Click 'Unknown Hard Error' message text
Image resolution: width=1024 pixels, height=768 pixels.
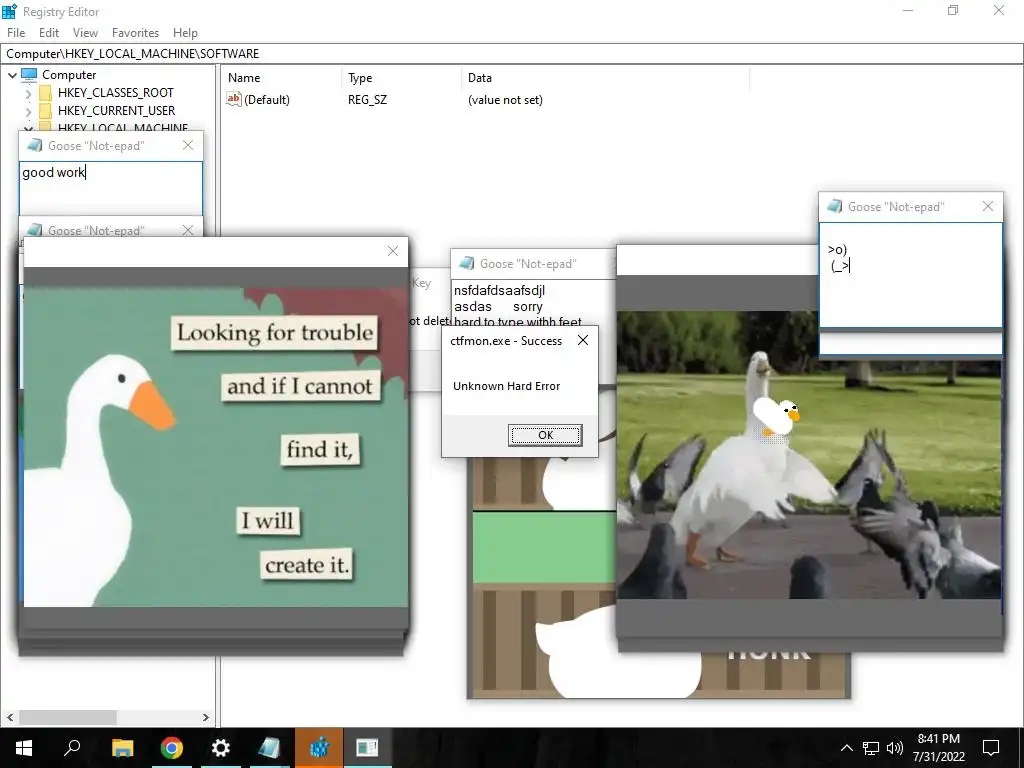point(507,386)
